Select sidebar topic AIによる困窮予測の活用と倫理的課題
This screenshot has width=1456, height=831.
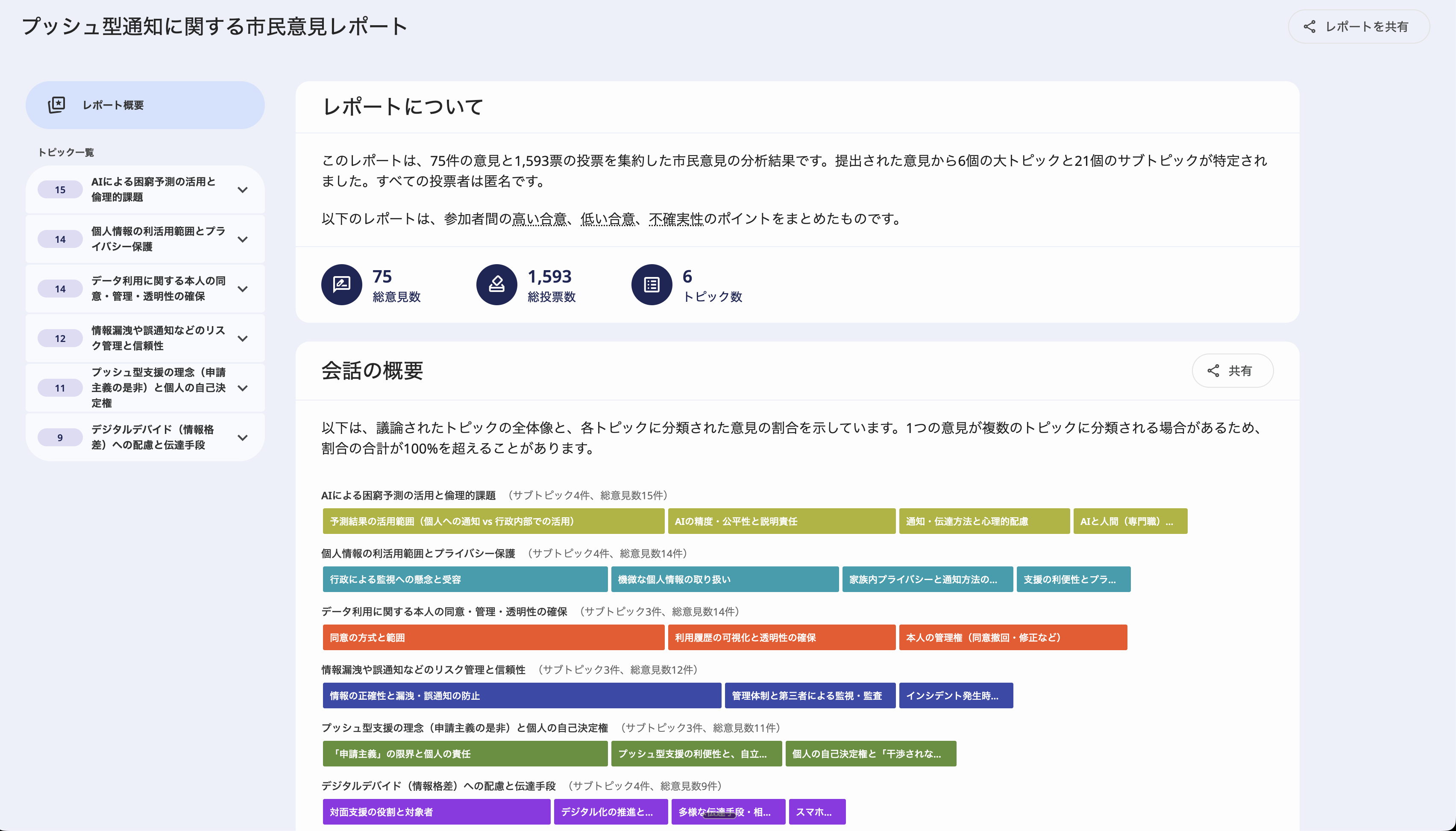pyautogui.click(x=145, y=189)
